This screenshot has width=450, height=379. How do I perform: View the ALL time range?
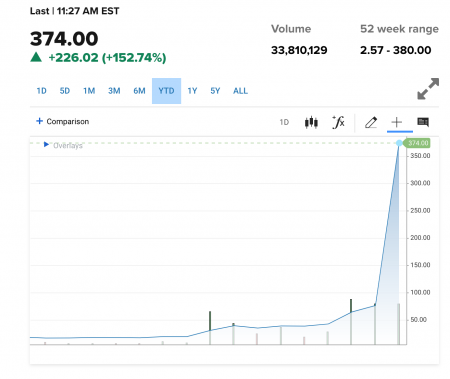coord(240,91)
